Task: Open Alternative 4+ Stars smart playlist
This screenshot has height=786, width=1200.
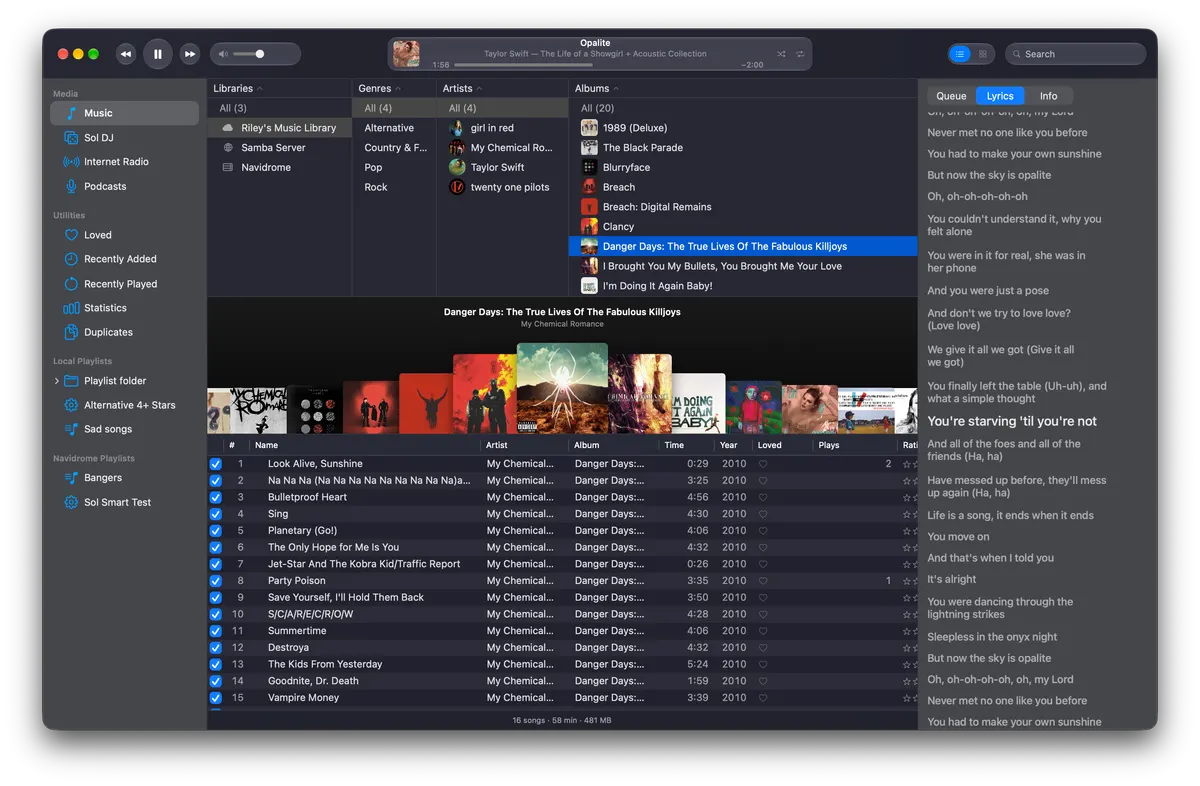Action: (x=125, y=405)
